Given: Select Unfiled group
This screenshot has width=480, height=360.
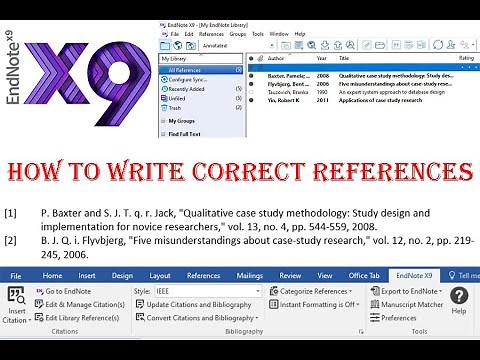Looking at the screenshot, I should point(201,98).
